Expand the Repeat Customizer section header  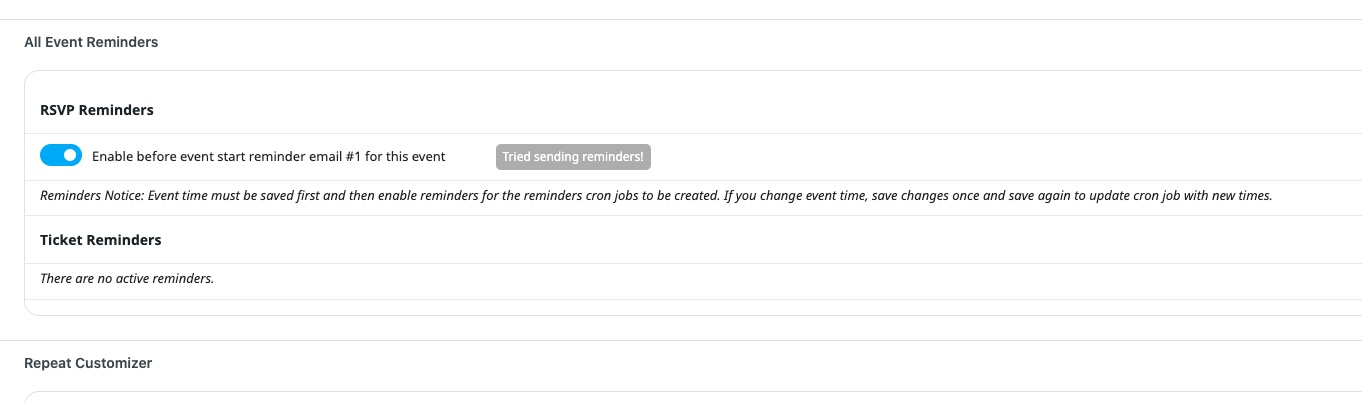coord(88,363)
